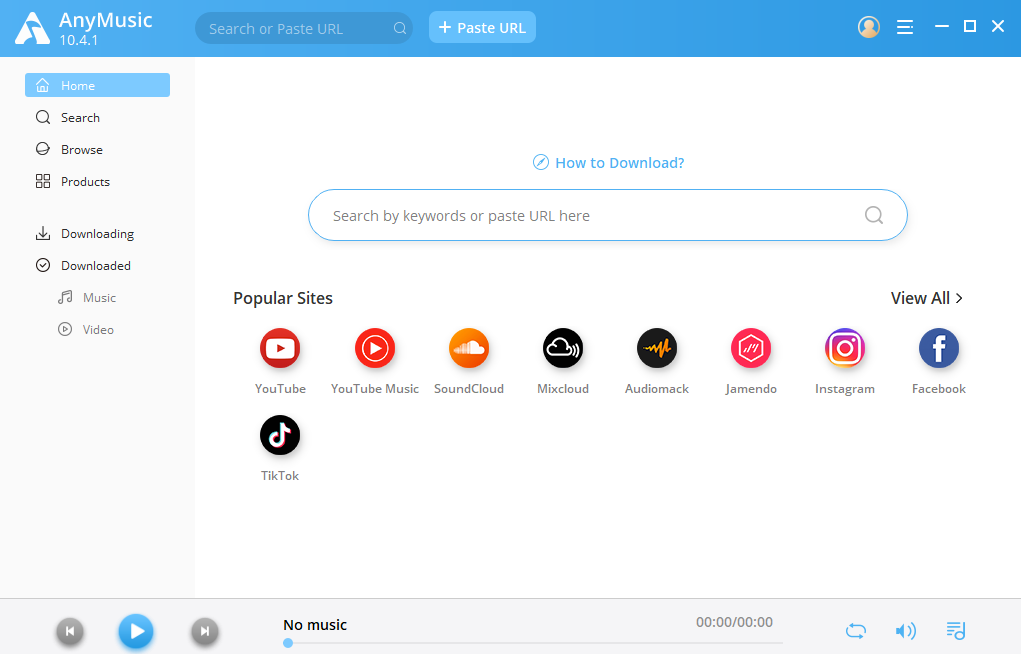Screen dimensions: 1021x654
Task: Open the user account profile icon
Action: point(869,27)
